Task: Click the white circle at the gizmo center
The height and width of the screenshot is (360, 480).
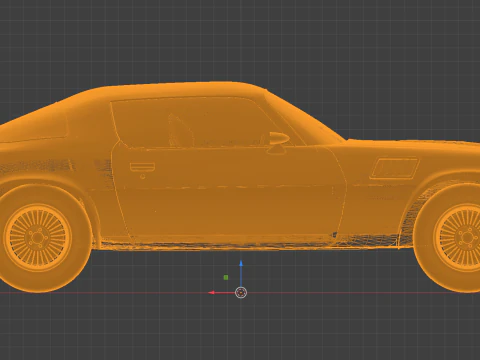Action: [241, 293]
